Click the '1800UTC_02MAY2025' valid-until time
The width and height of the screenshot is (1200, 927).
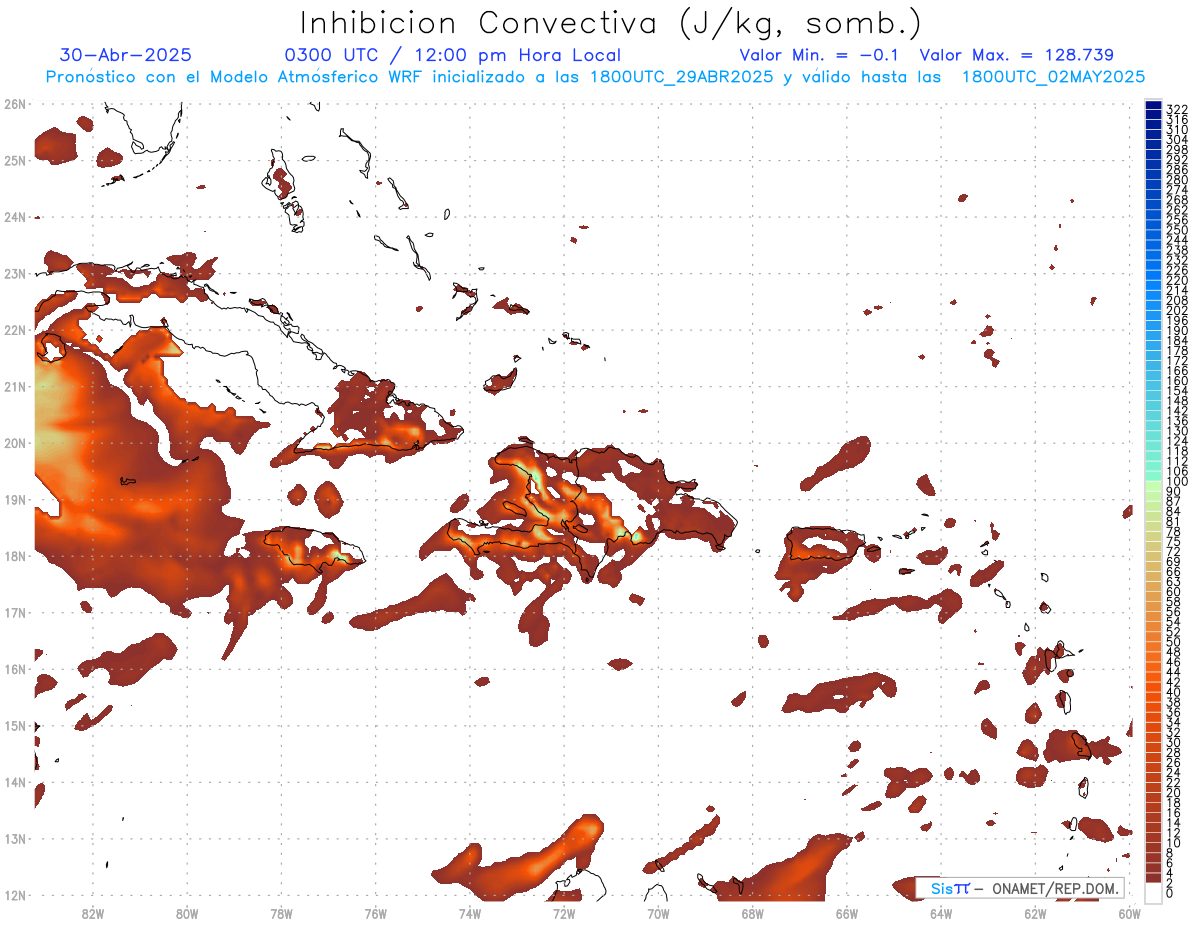1053,77
